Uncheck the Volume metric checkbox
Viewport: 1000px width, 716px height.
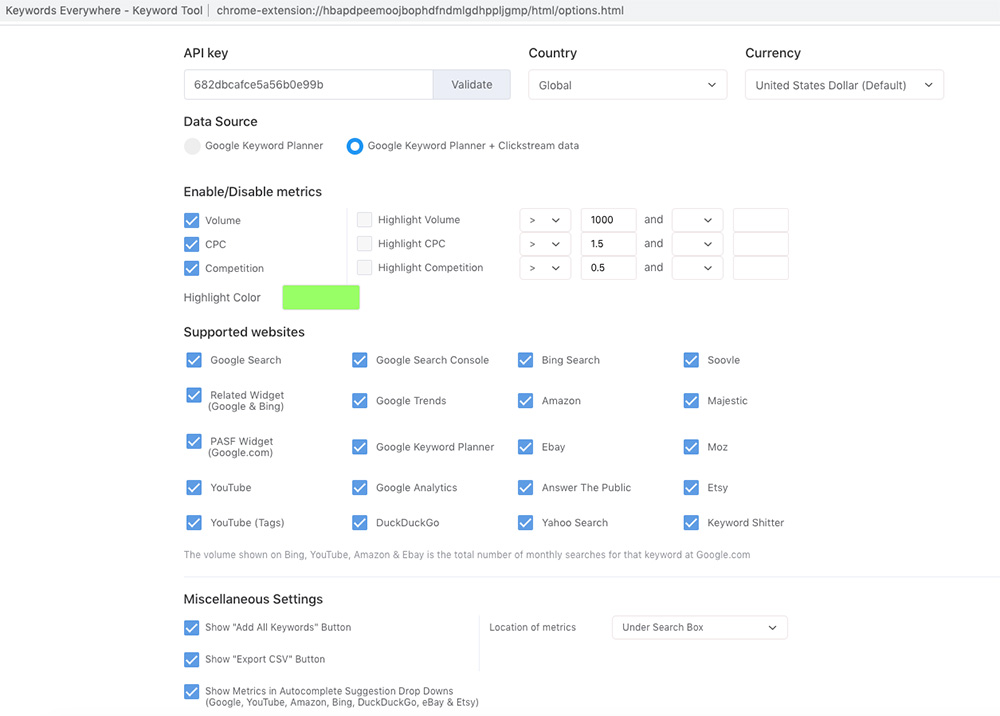tap(192, 220)
